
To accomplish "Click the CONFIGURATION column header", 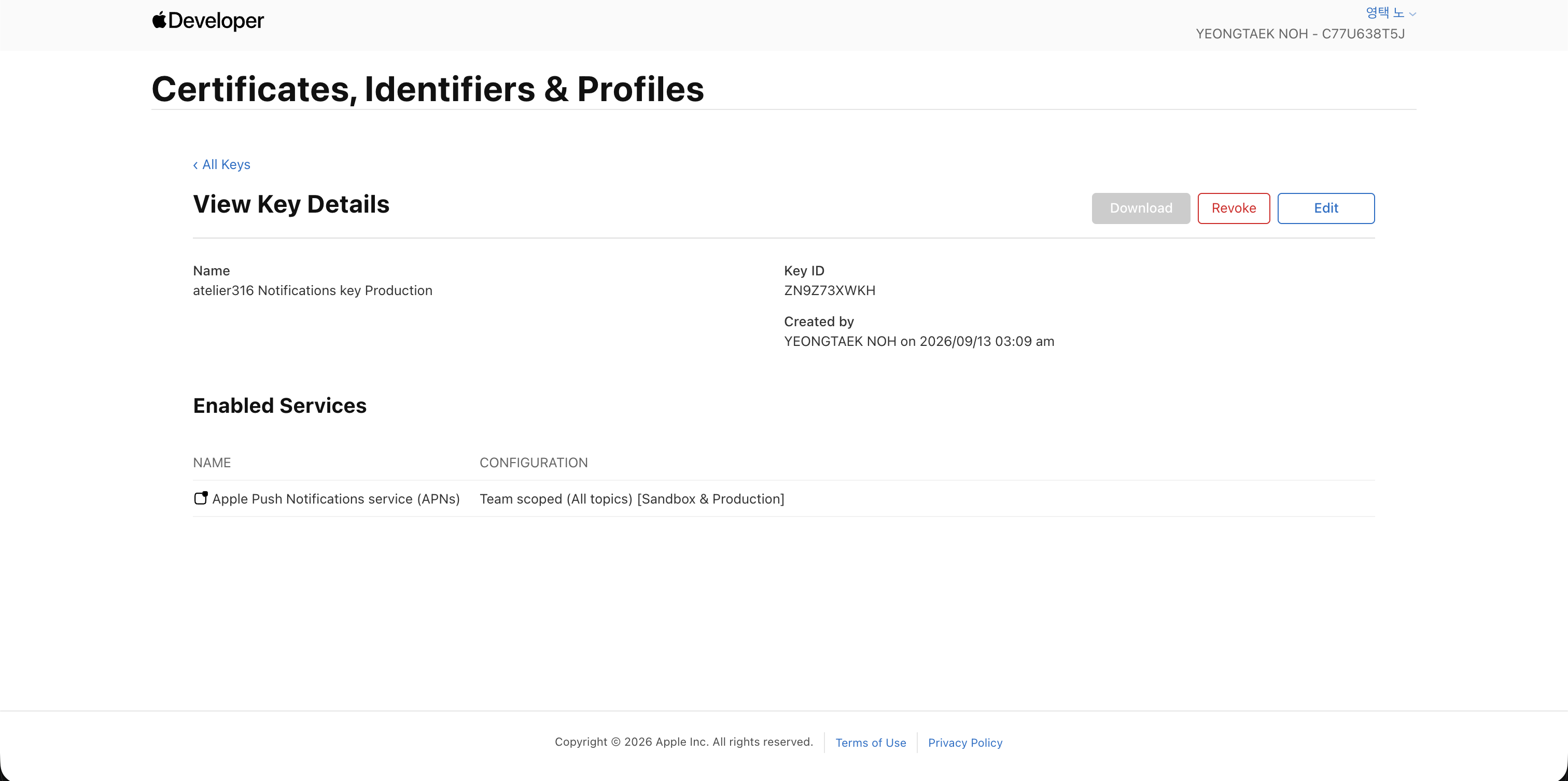I will point(533,463).
